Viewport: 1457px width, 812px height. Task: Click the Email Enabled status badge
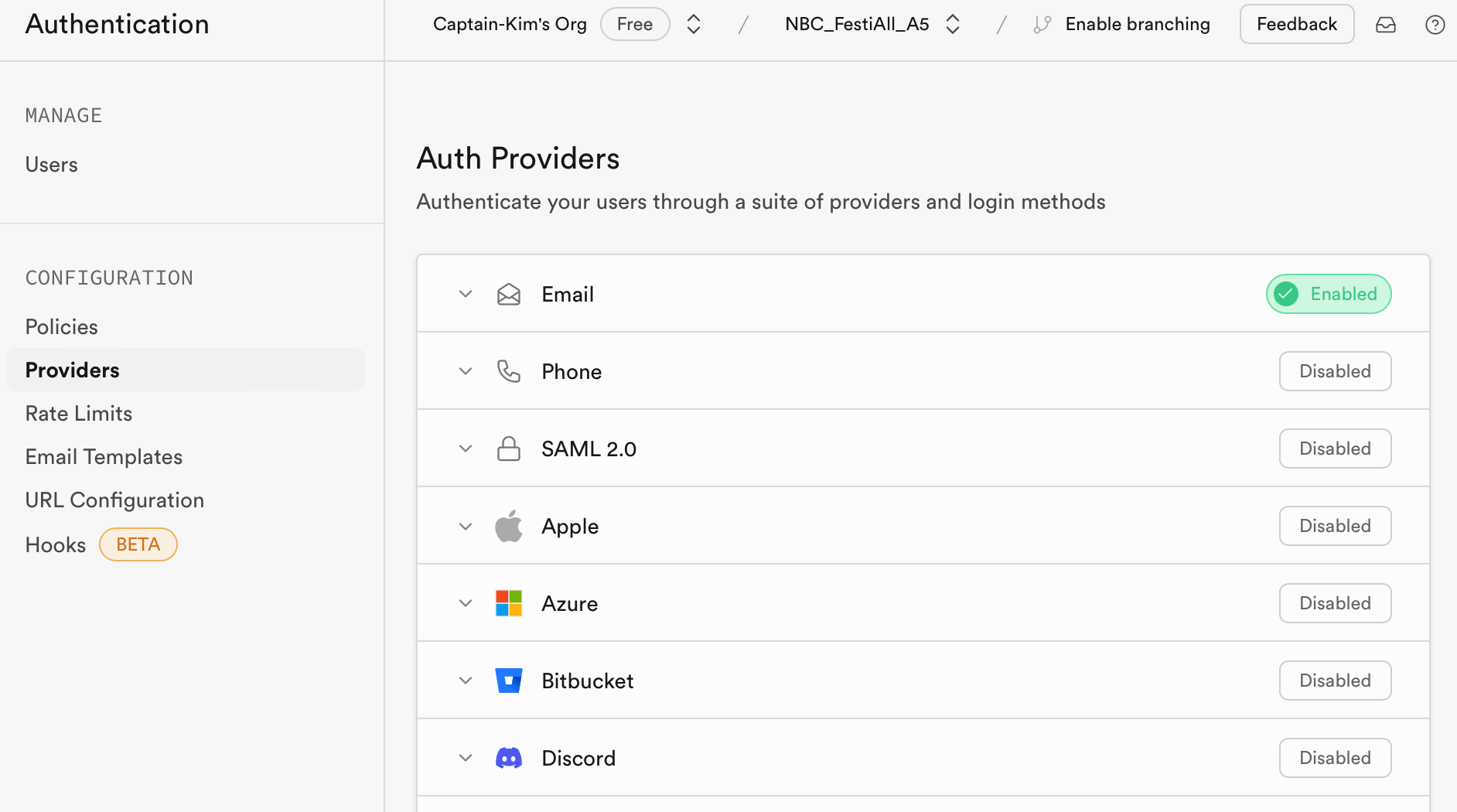tap(1329, 294)
